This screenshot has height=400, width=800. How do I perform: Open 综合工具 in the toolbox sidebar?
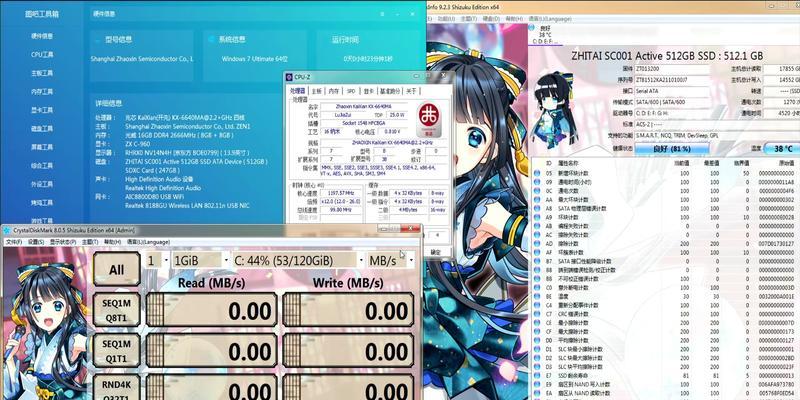(42, 166)
